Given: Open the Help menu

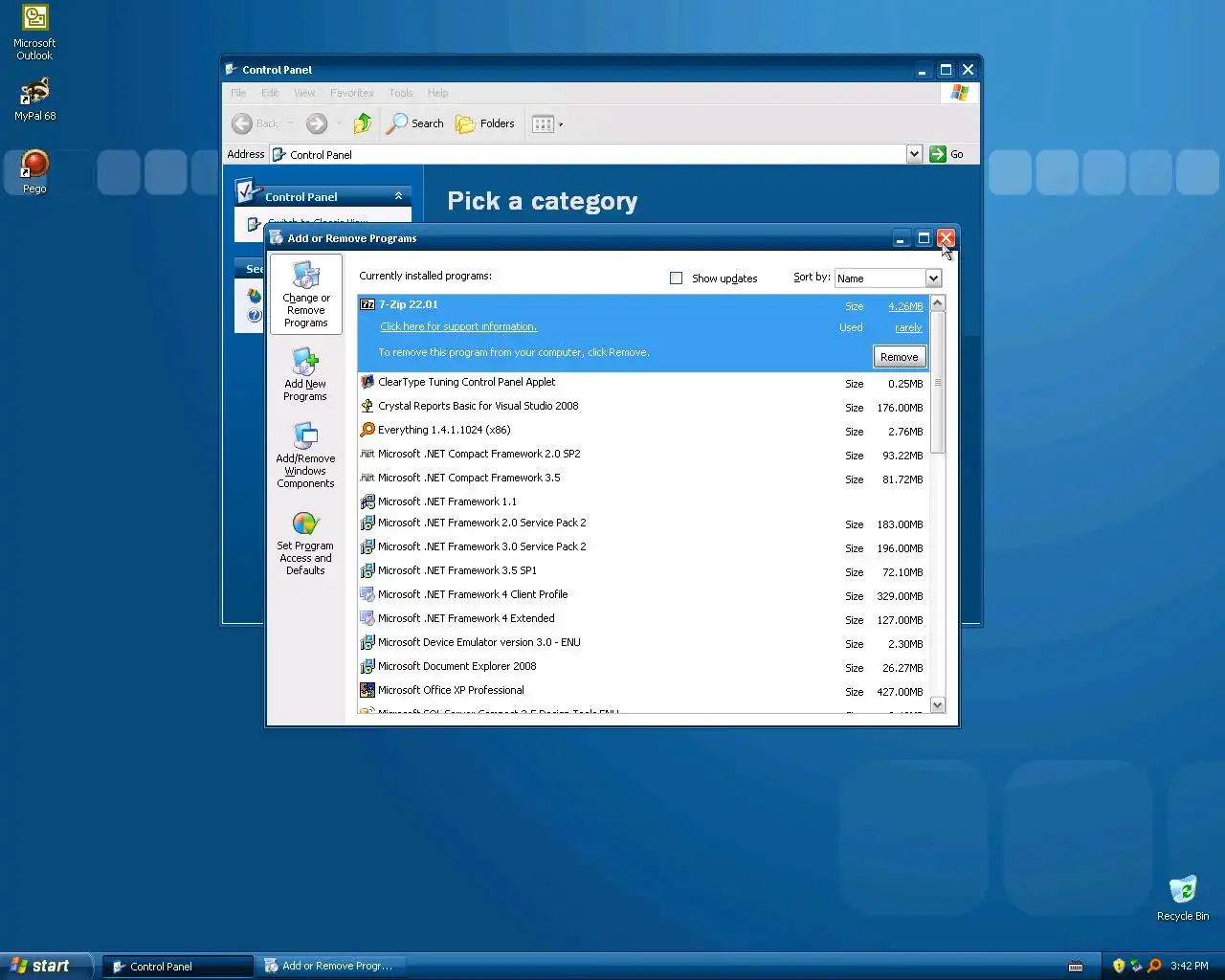Looking at the screenshot, I should [437, 93].
